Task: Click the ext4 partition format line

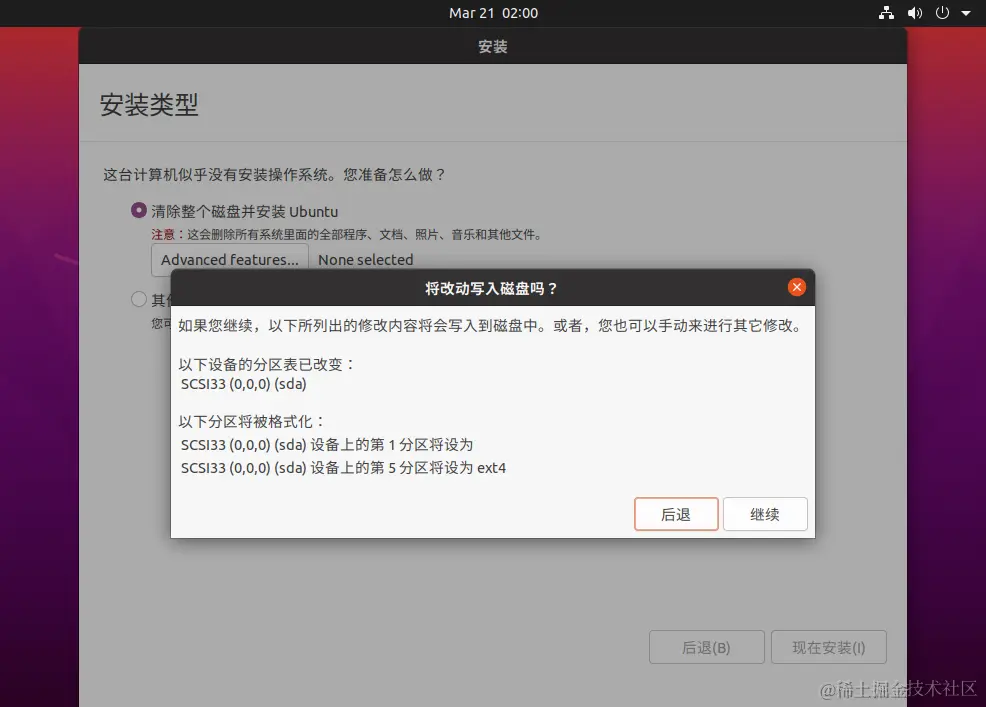Action: click(x=344, y=467)
